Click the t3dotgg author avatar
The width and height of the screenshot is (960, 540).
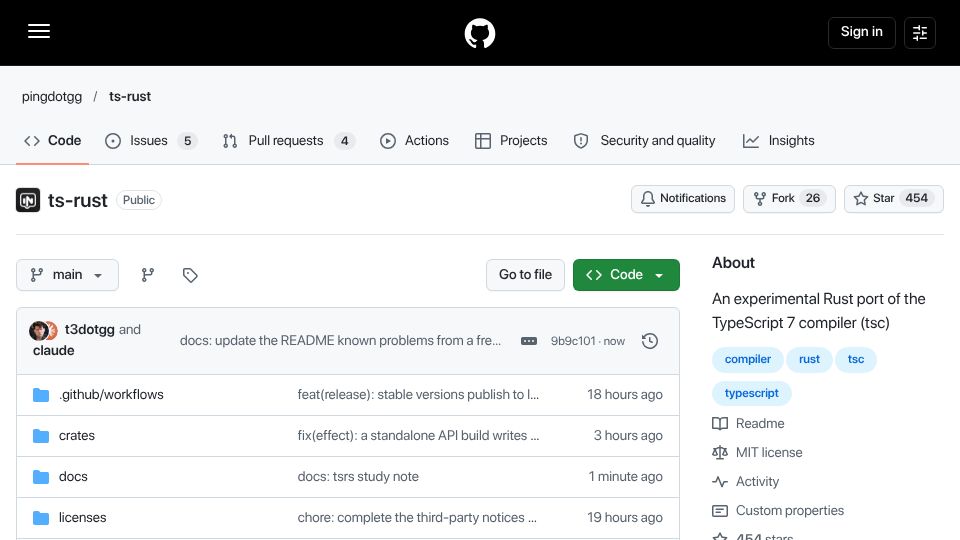(39, 331)
